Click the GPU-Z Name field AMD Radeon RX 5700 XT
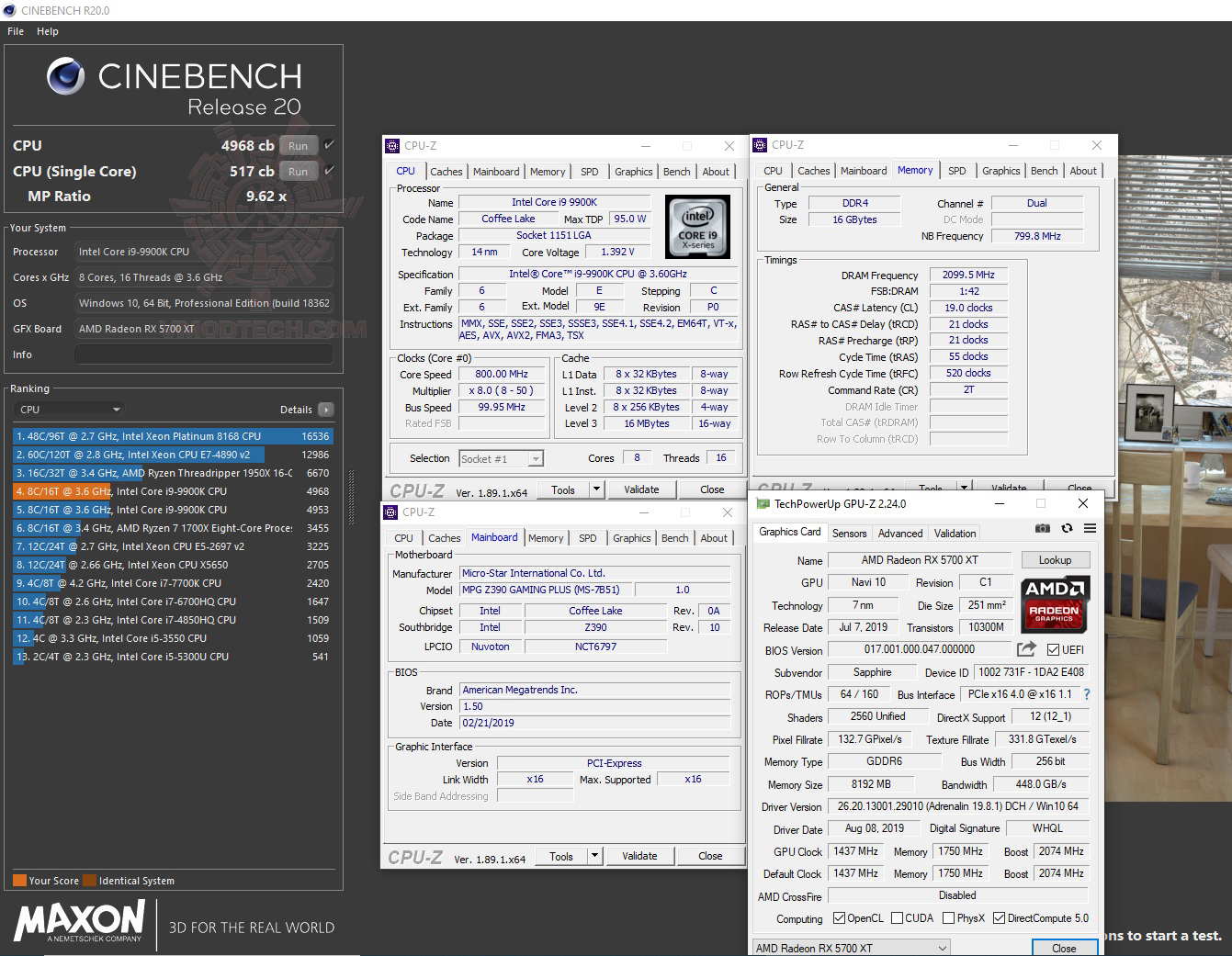This screenshot has width=1232, height=956. tap(920, 560)
